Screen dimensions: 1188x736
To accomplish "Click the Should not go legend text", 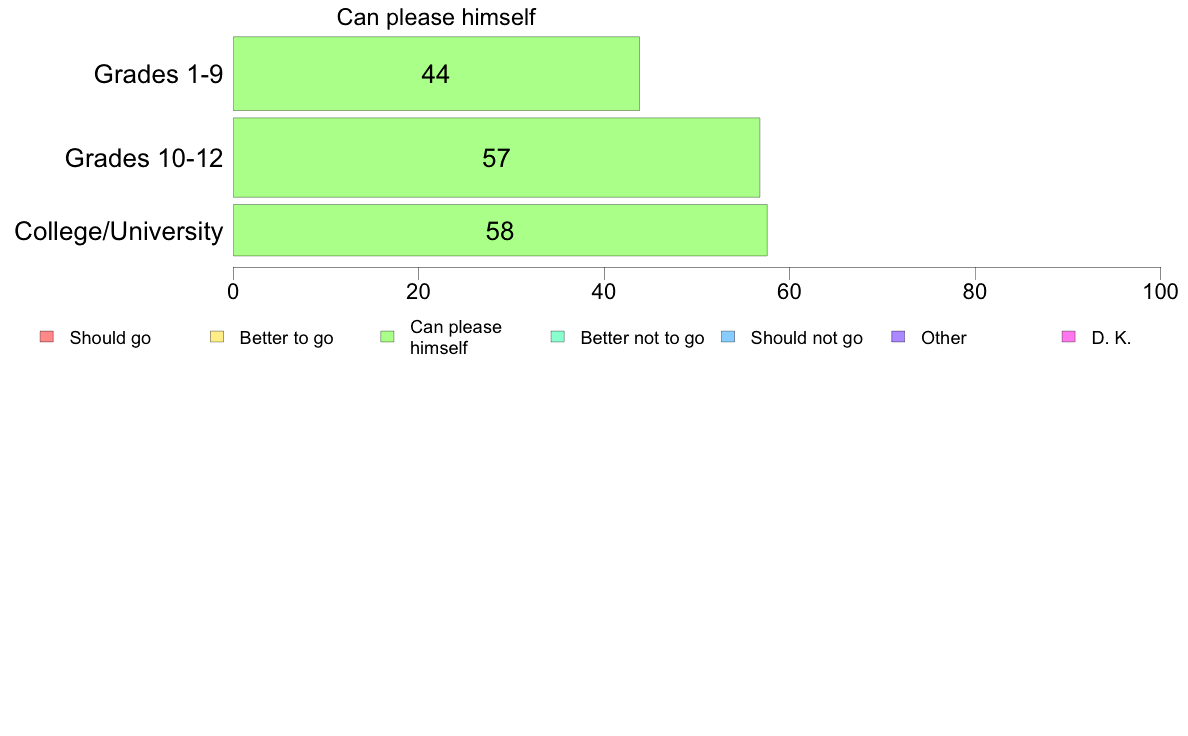I will pos(806,338).
